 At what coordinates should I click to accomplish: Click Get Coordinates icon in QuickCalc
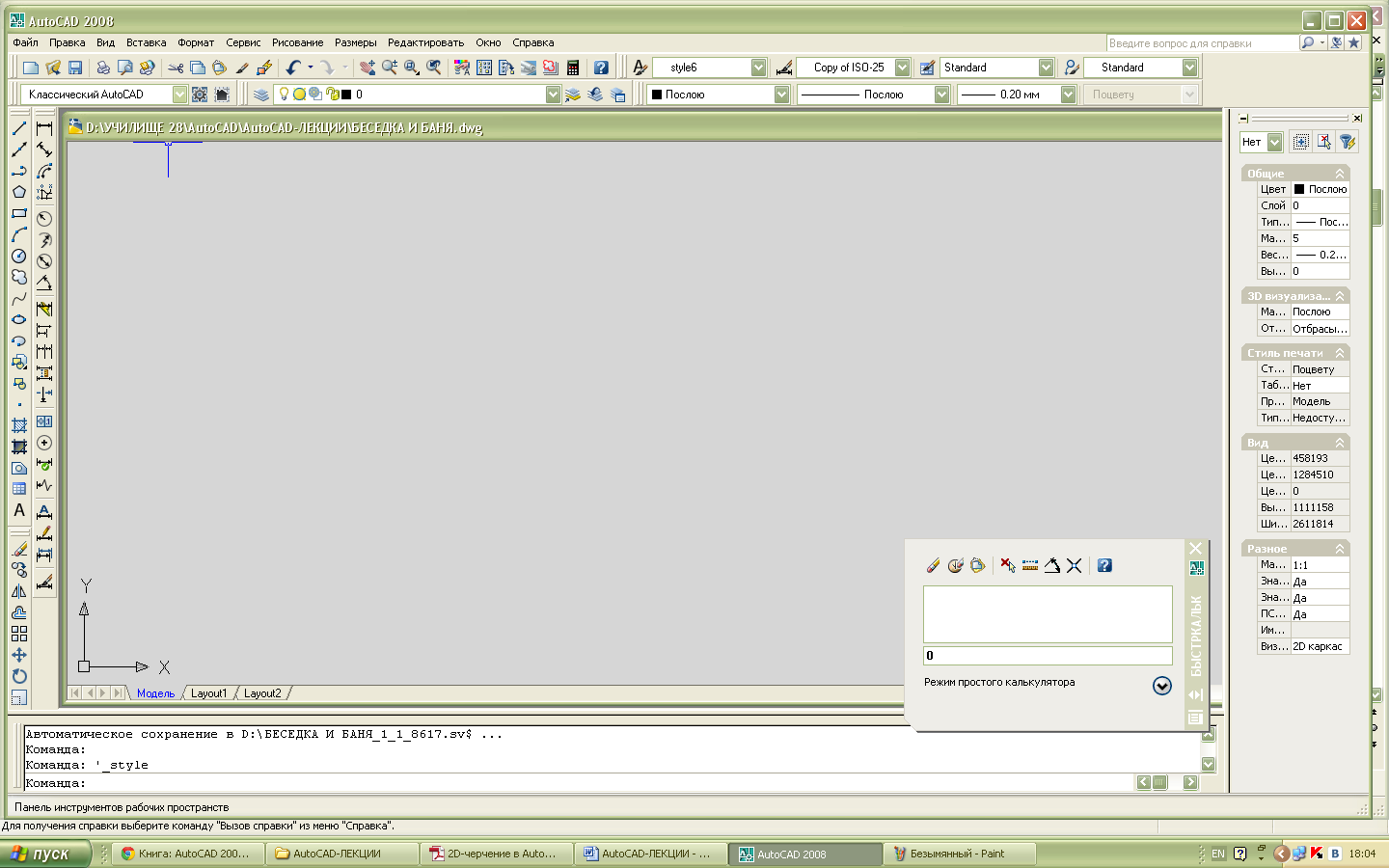click(1007, 565)
